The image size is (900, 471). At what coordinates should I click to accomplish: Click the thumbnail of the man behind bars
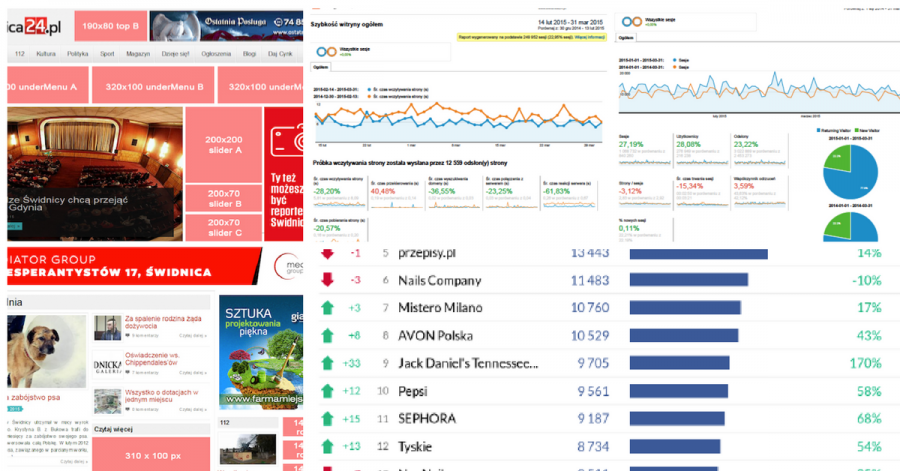[x=108, y=328]
